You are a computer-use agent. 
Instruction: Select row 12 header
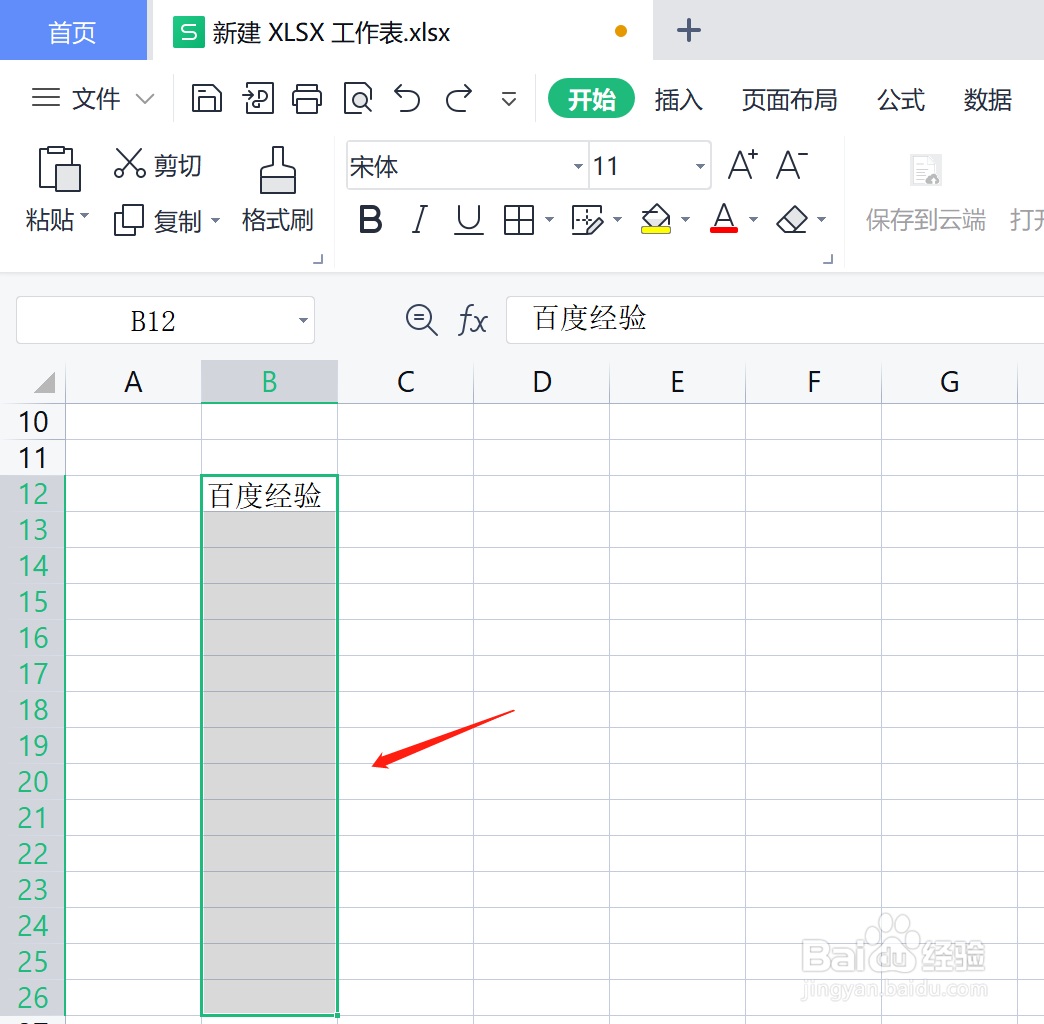coord(33,493)
